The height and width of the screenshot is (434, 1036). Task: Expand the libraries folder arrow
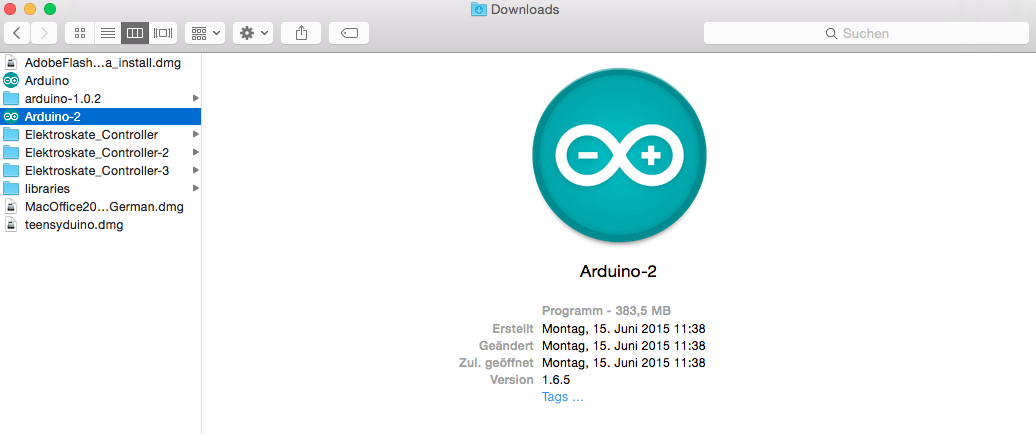[196, 188]
